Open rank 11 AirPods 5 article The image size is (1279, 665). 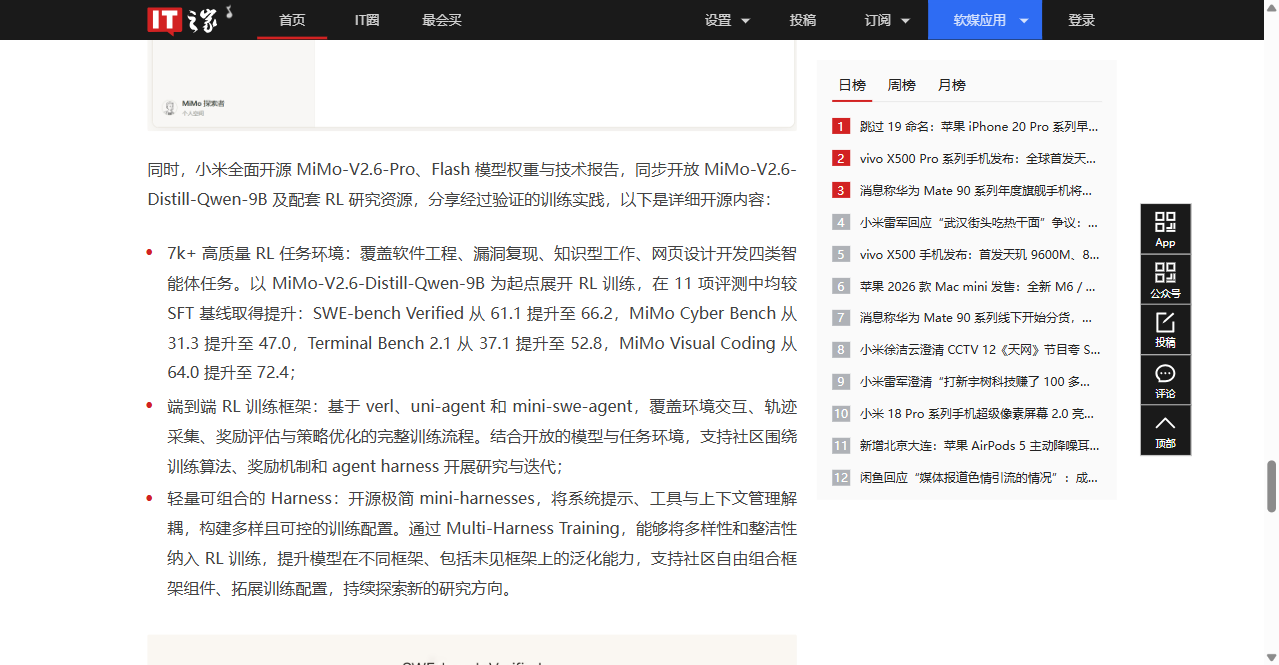(x=979, y=446)
